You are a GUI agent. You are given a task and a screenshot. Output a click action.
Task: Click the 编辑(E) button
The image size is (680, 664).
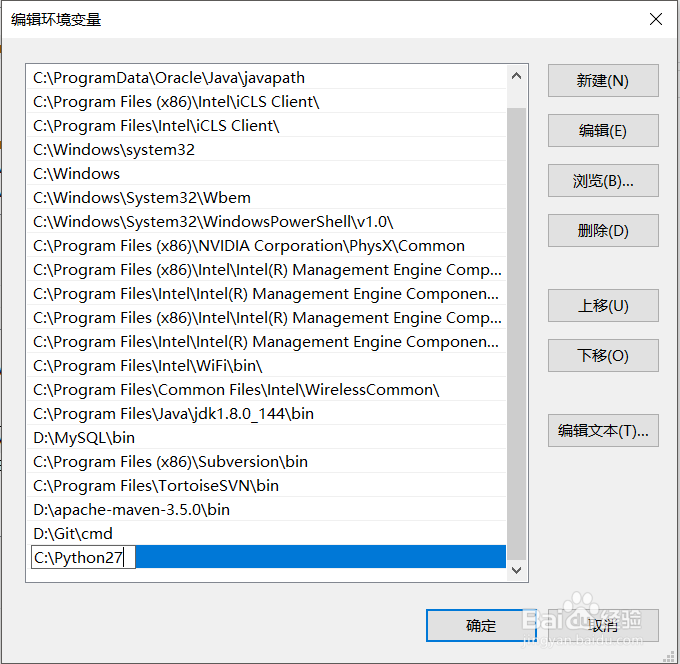point(603,131)
